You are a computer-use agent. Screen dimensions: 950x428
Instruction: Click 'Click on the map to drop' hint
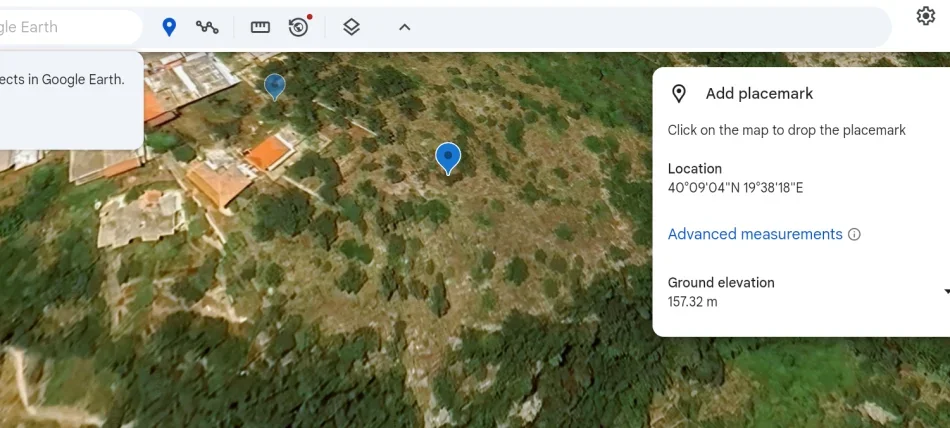point(786,130)
